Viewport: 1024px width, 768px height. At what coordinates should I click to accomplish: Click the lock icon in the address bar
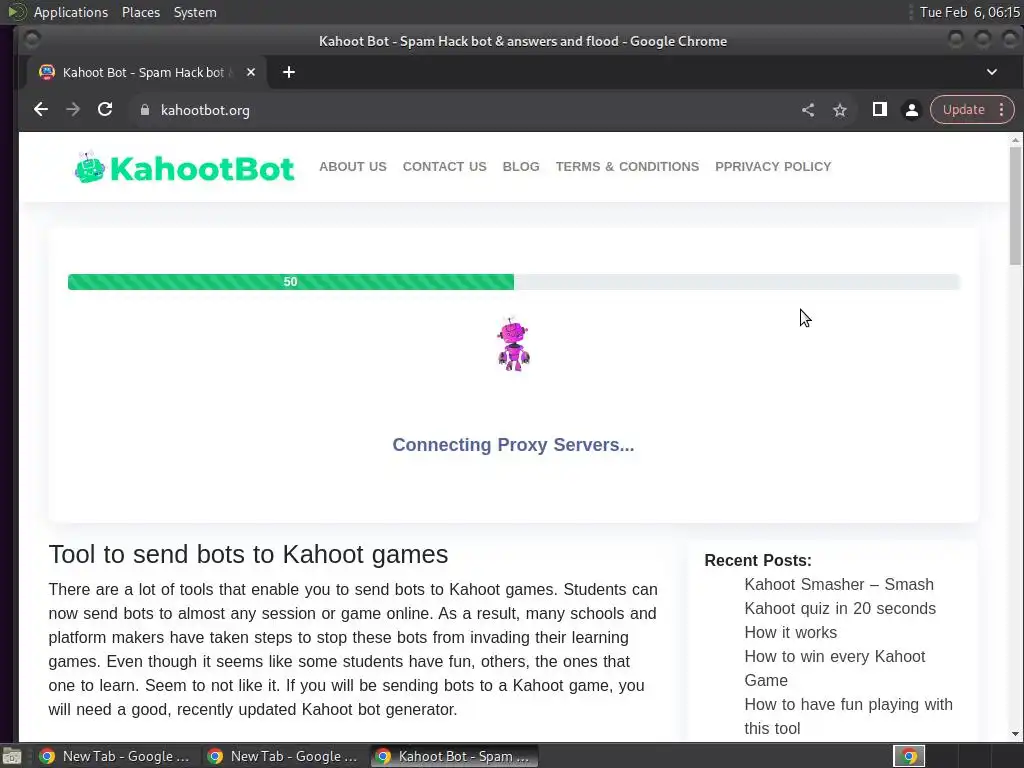click(145, 110)
